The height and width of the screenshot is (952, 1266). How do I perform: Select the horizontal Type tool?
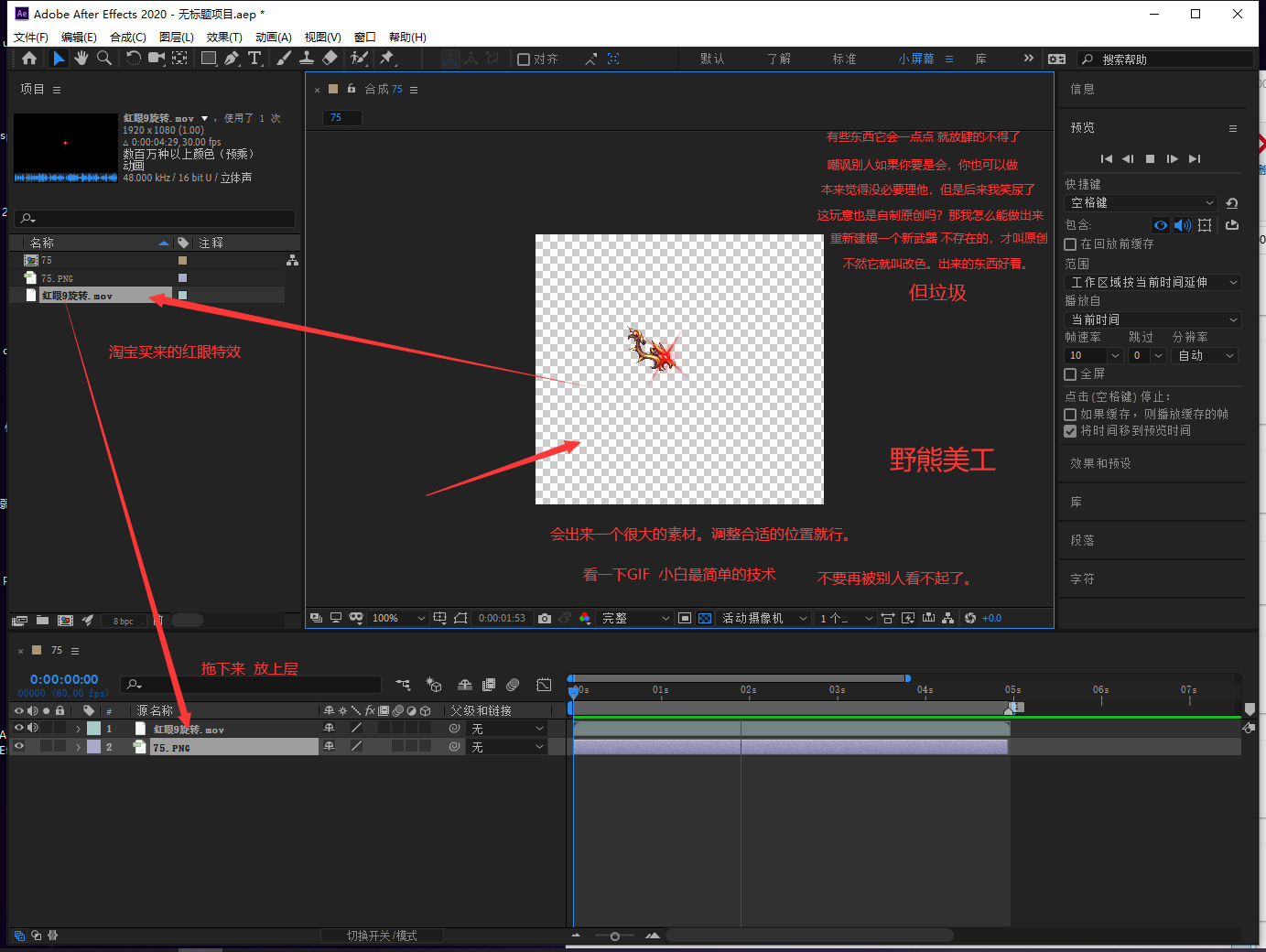254,59
